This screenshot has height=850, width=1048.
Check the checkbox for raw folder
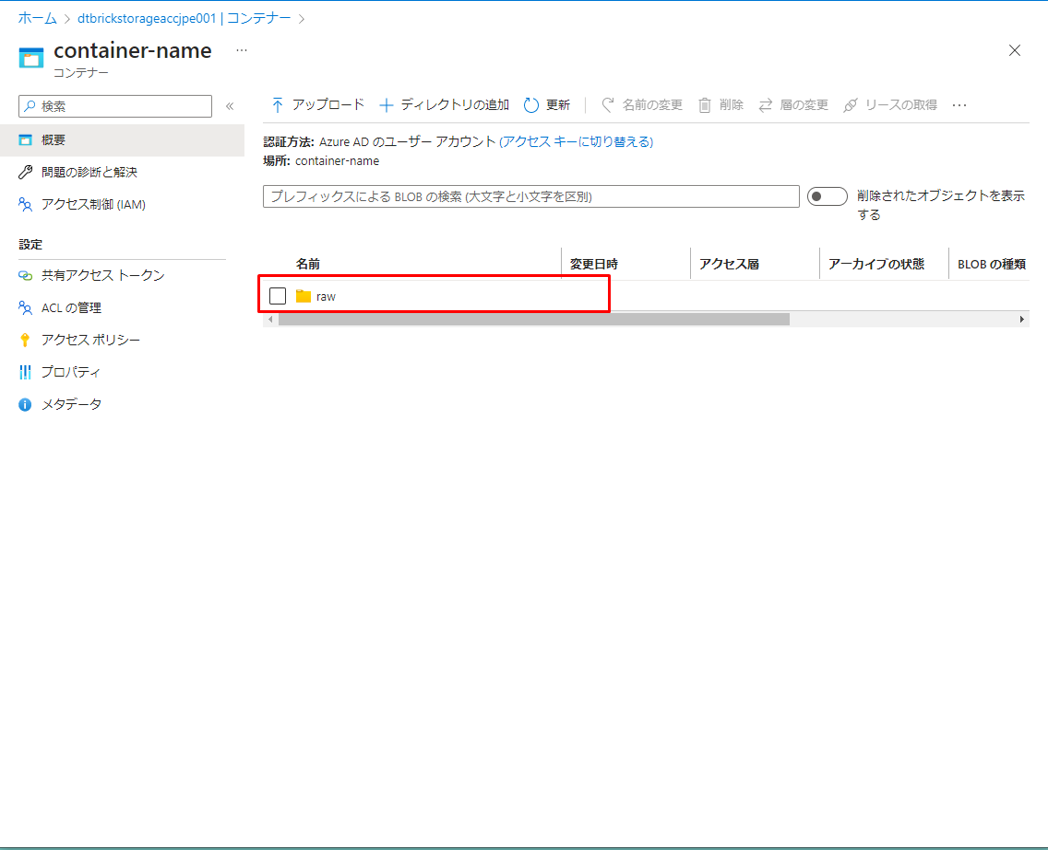(278, 296)
